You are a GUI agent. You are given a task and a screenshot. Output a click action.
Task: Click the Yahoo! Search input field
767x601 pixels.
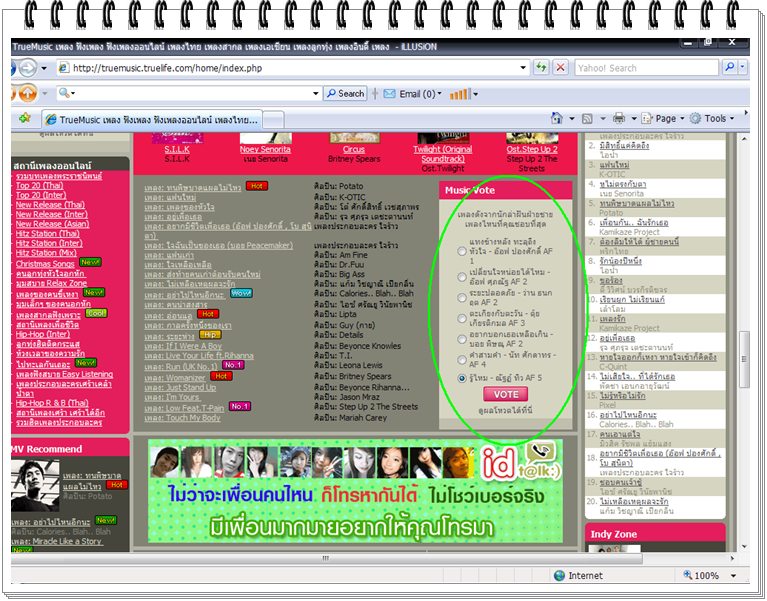646,68
